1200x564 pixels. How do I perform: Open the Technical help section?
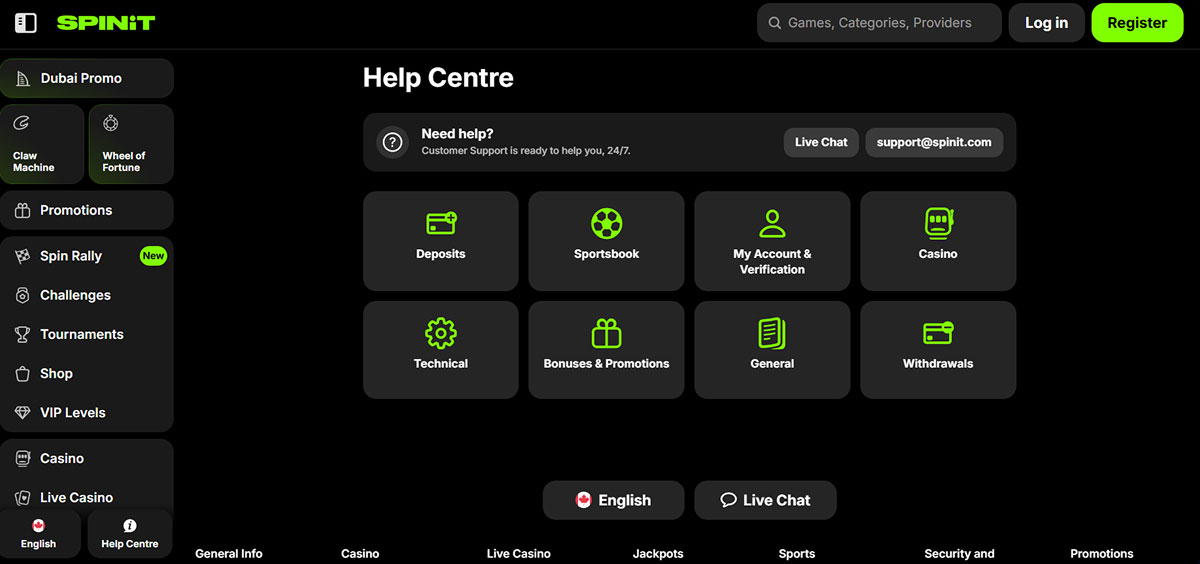(440, 350)
